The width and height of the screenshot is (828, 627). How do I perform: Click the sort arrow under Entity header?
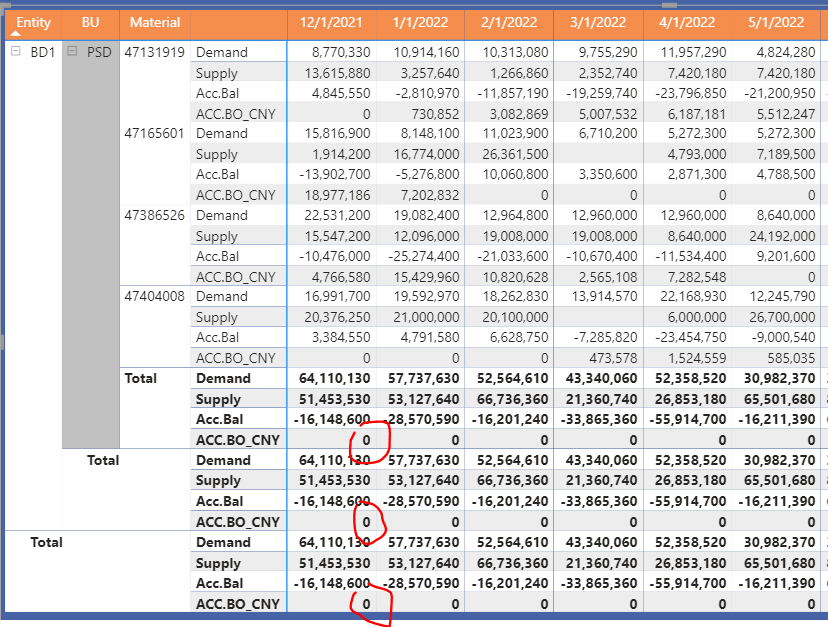(16, 33)
